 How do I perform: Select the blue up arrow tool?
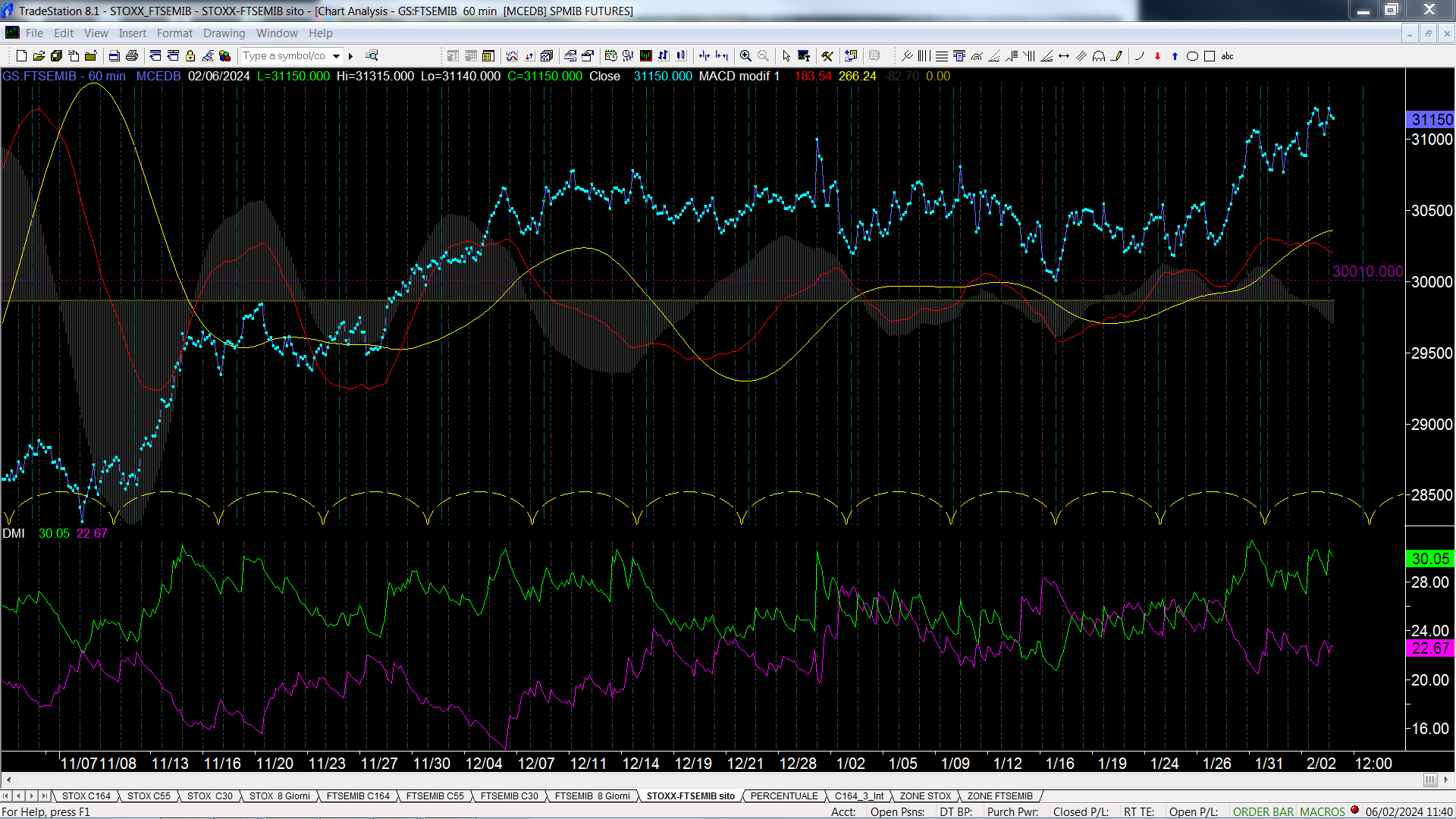pyautogui.click(x=1175, y=56)
